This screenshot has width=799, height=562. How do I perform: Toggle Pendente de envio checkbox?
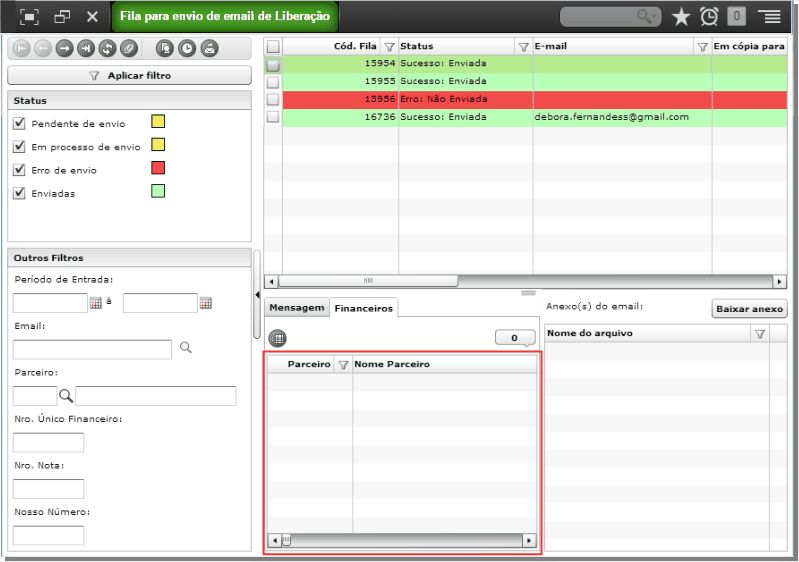(x=19, y=123)
